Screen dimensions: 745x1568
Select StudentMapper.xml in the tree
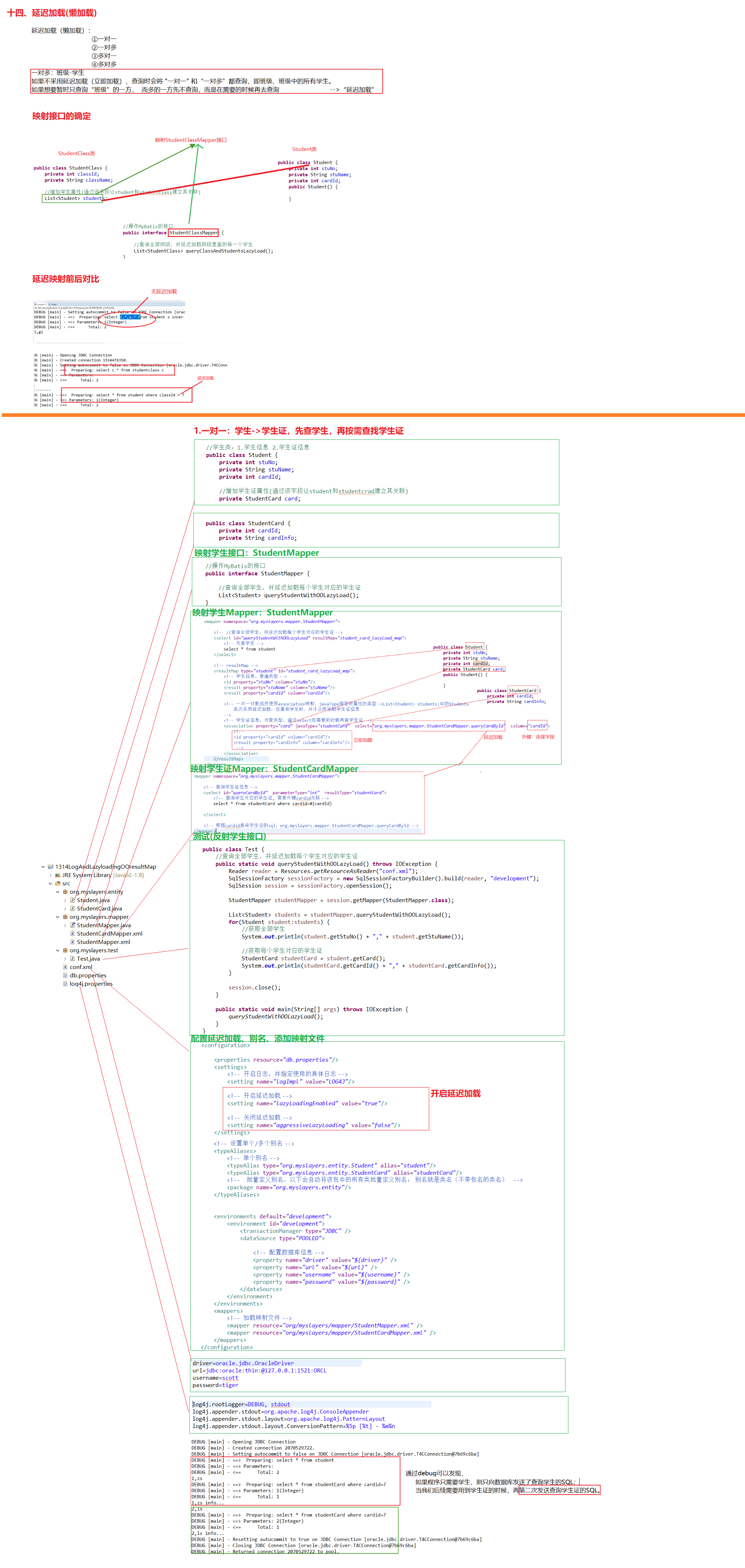tap(103, 942)
